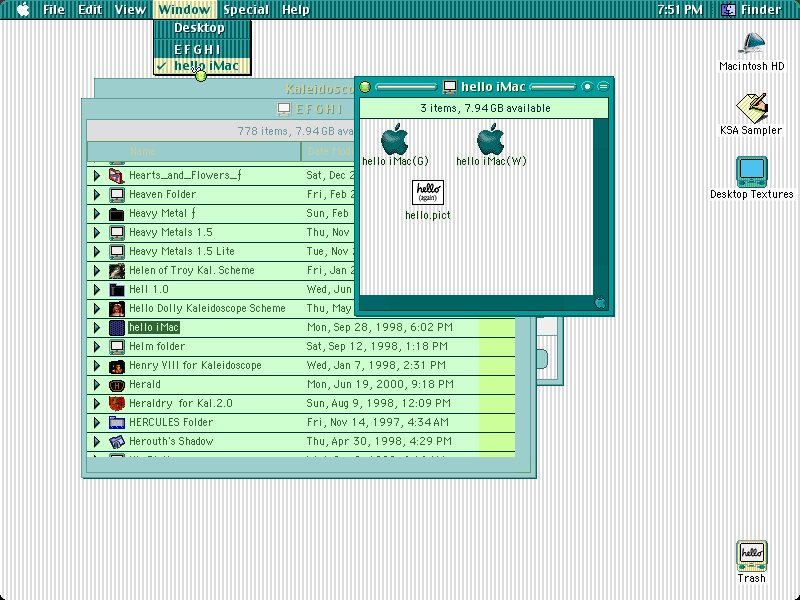Select the Trash icon on the desktop

point(752,557)
